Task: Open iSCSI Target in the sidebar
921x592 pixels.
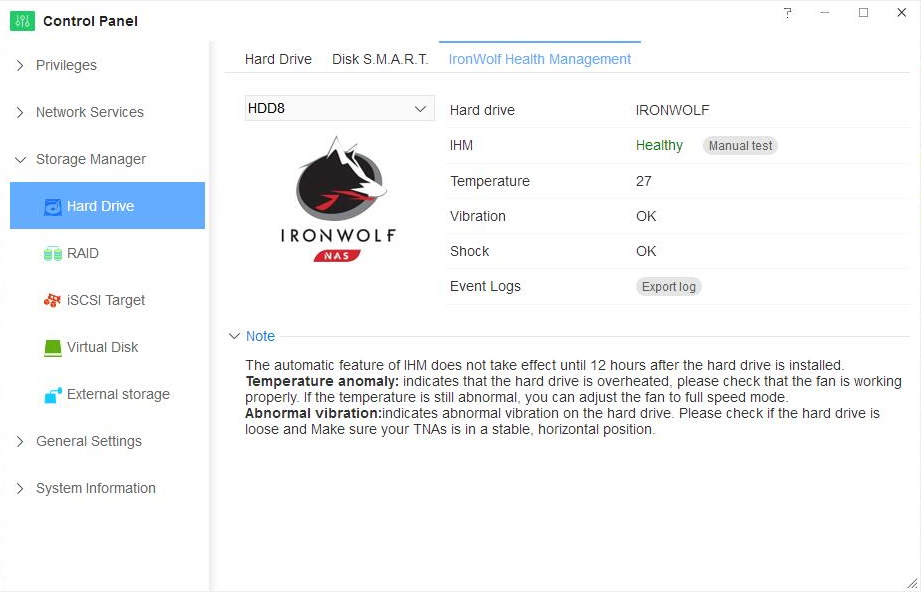Action: 107,300
